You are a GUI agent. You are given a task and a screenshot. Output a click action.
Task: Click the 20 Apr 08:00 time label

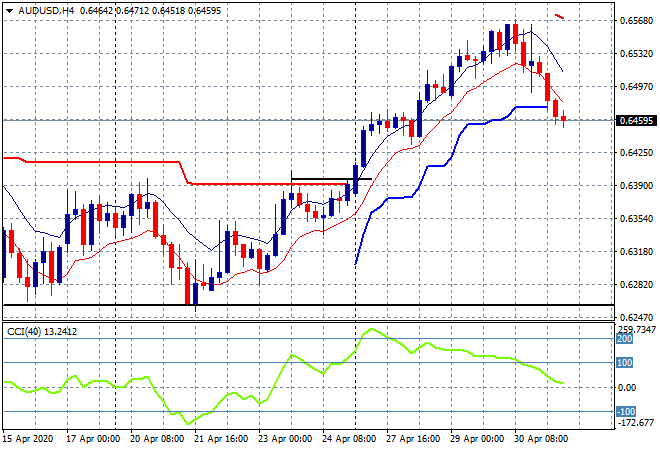click(x=157, y=439)
